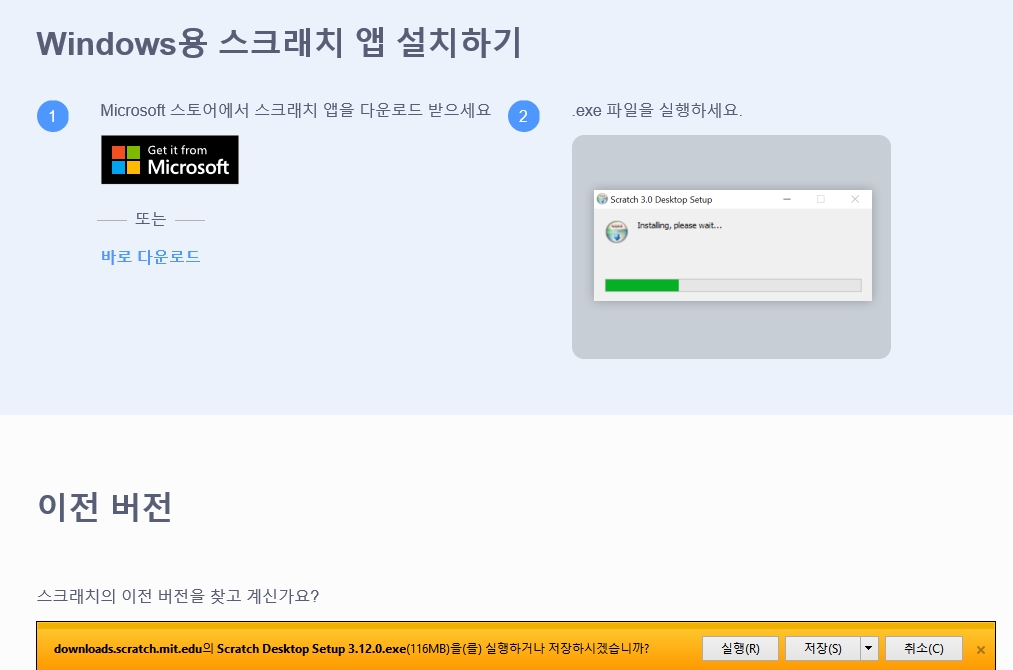Open the 바로 다운로드 direct download link
Screen dimensions: 1013x670
[x=151, y=256]
